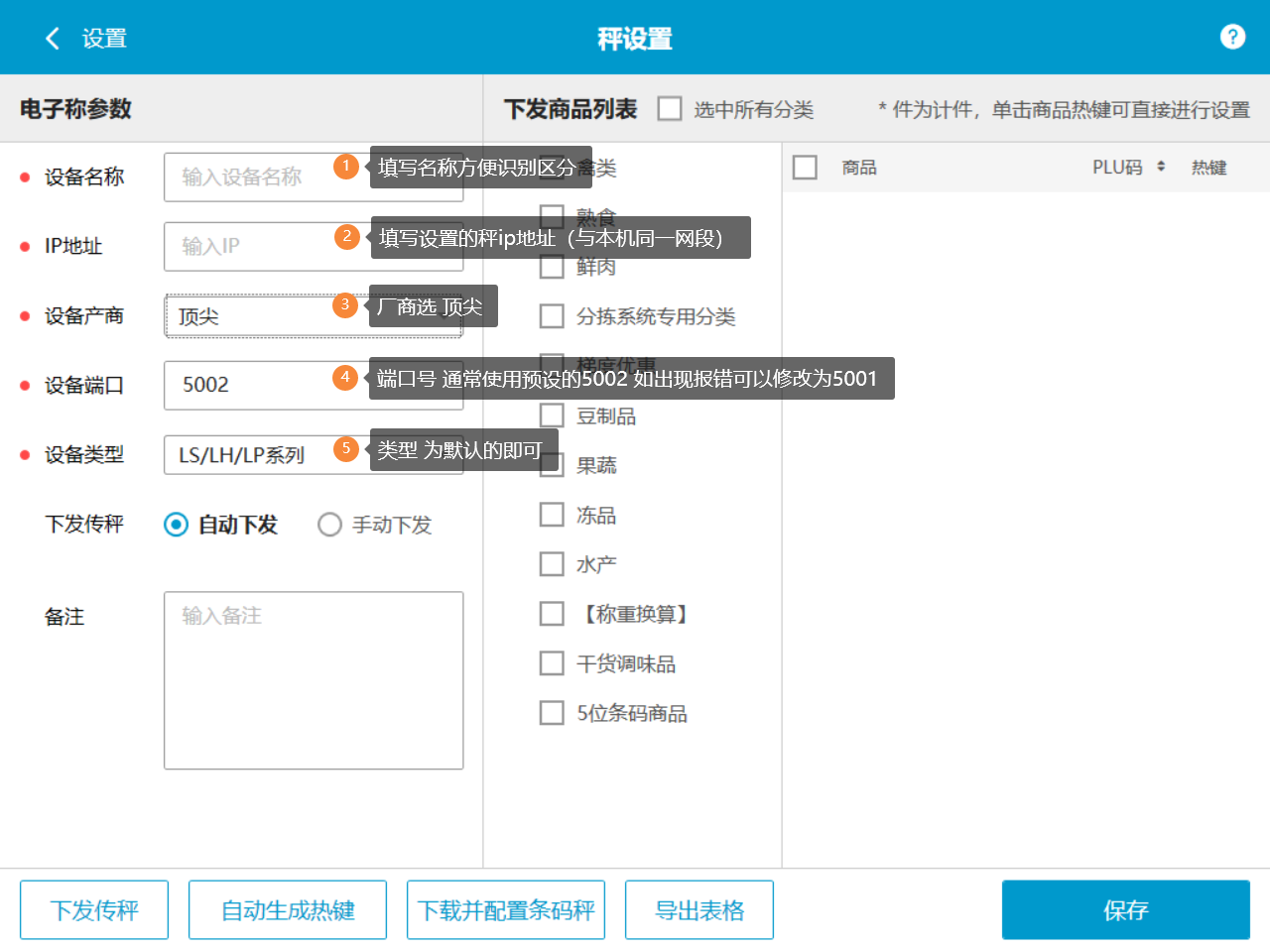The height and width of the screenshot is (952, 1270).
Task: Click the 保存 button
Action: point(1125,909)
